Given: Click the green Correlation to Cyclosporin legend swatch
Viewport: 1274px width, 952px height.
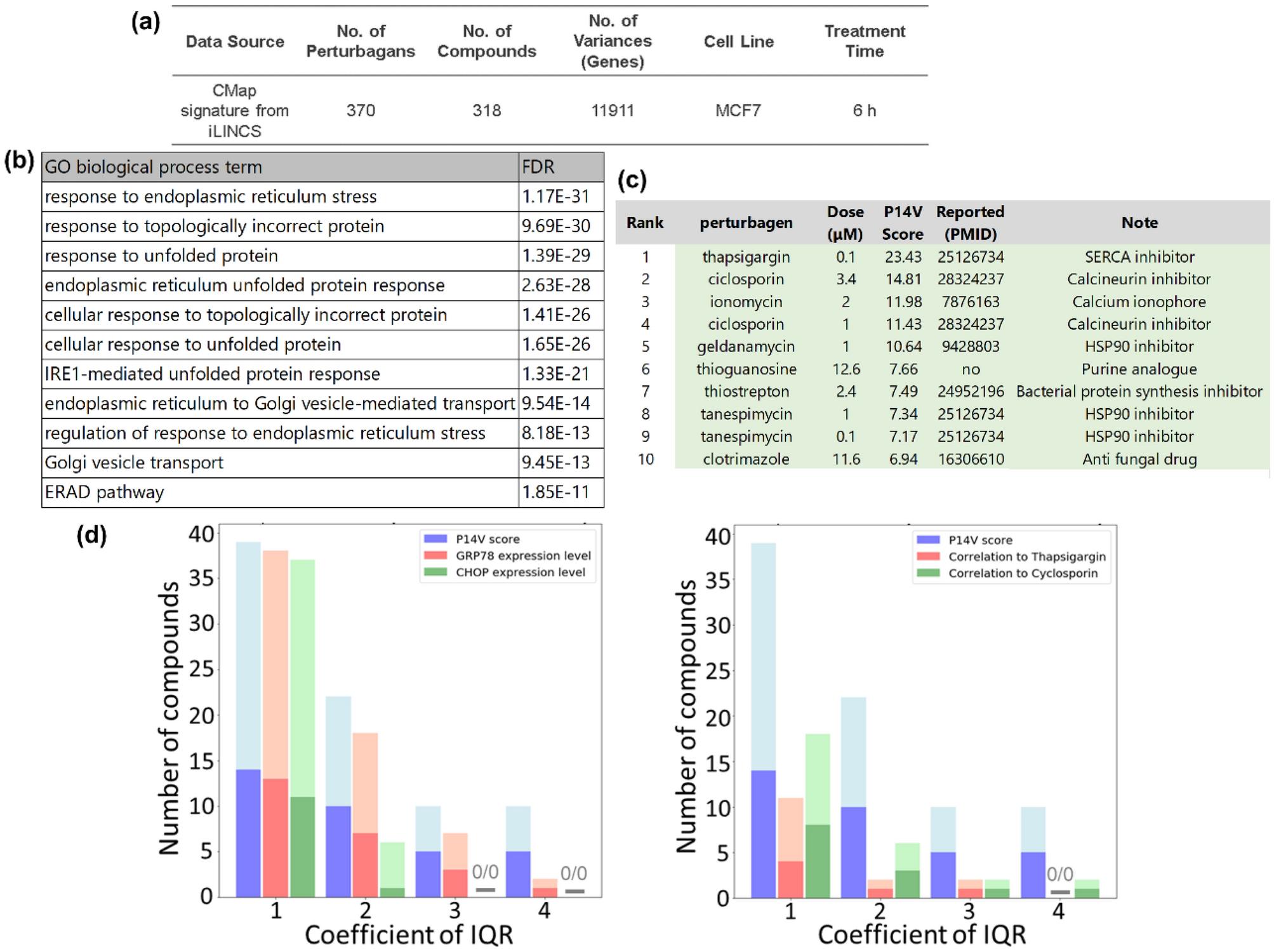Looking at the screenshot, I should (x=928, y=572).
